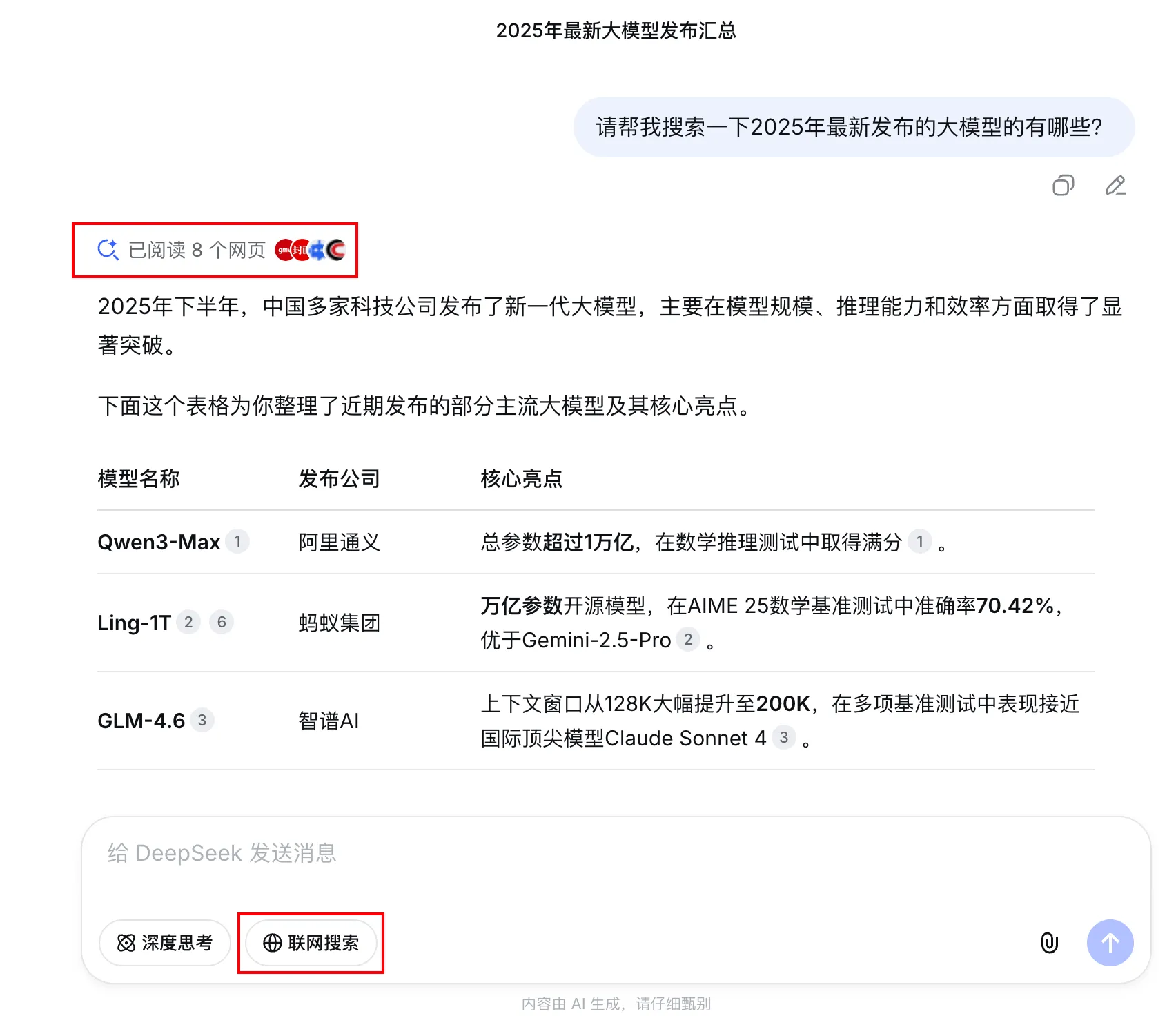This screenshot has width=1176, height=1016.
Task: Select the 模型名称 column header
Action: (x=139, y=478)
